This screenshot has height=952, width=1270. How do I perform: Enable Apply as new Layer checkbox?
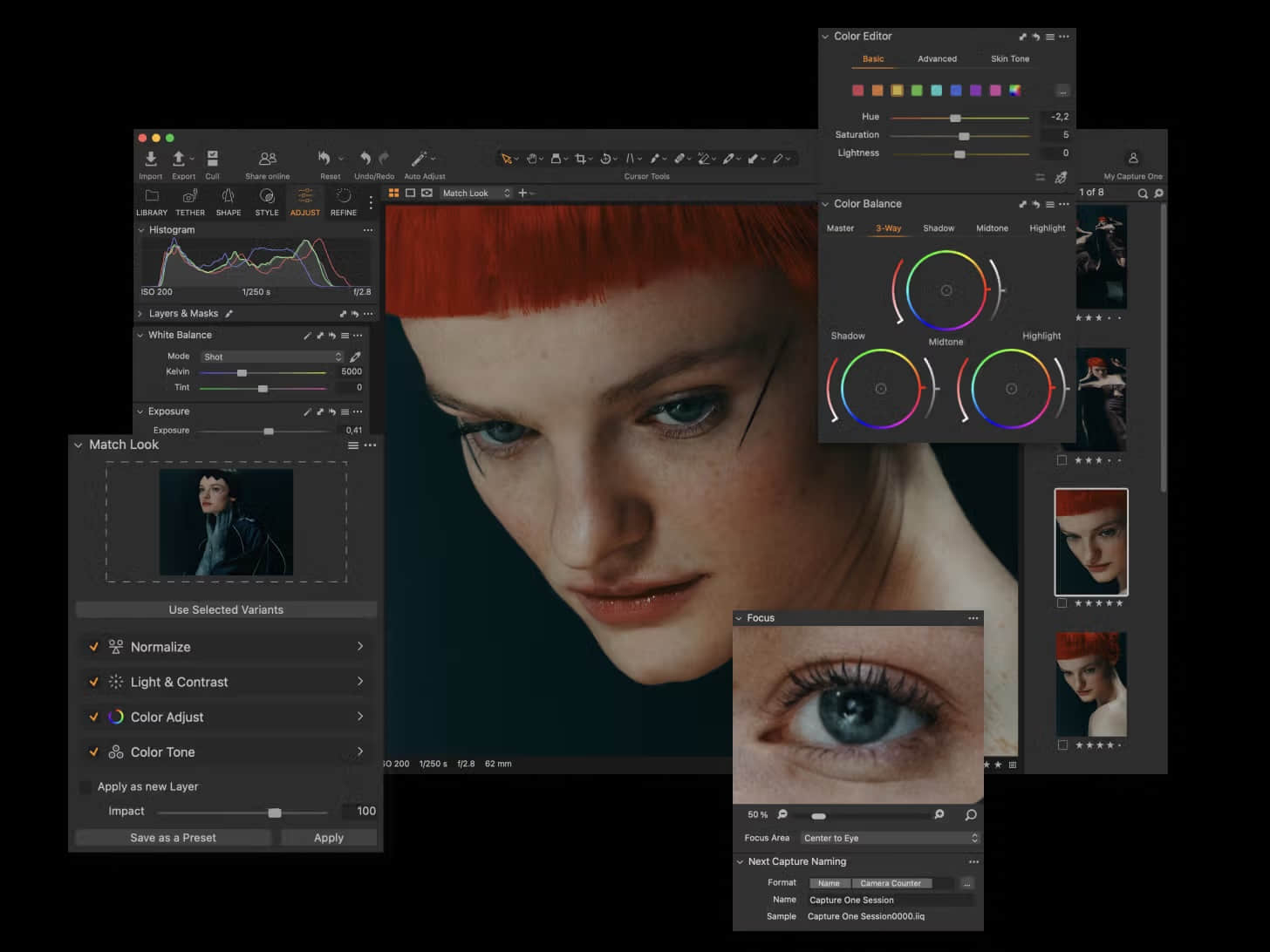click(85, 787)
